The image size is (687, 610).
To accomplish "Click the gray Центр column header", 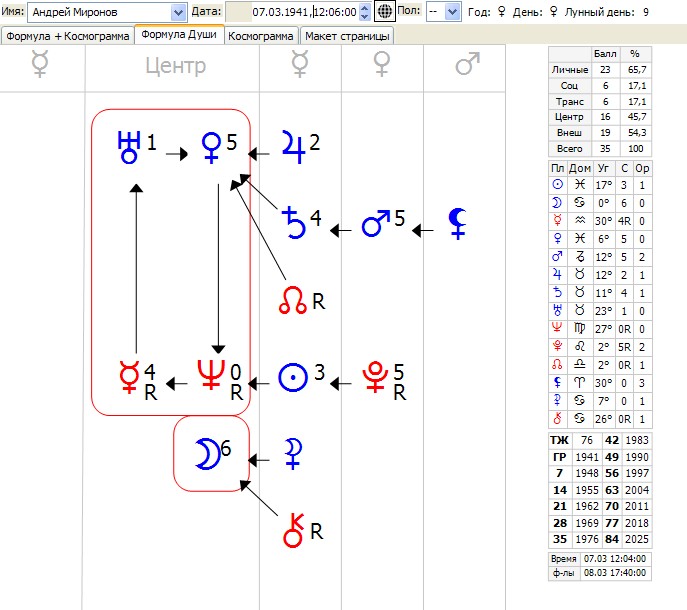I will 175,66.
